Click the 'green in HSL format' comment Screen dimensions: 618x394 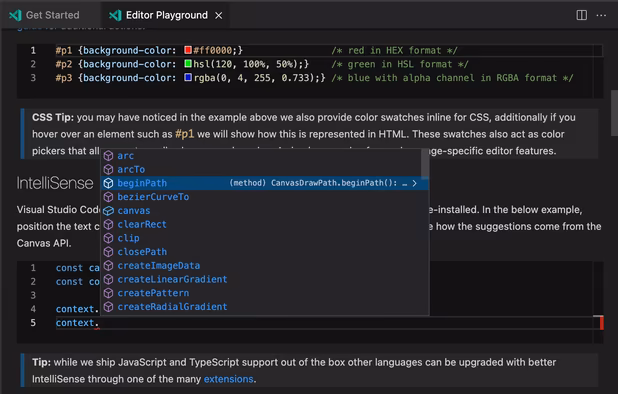click(400, 64)
